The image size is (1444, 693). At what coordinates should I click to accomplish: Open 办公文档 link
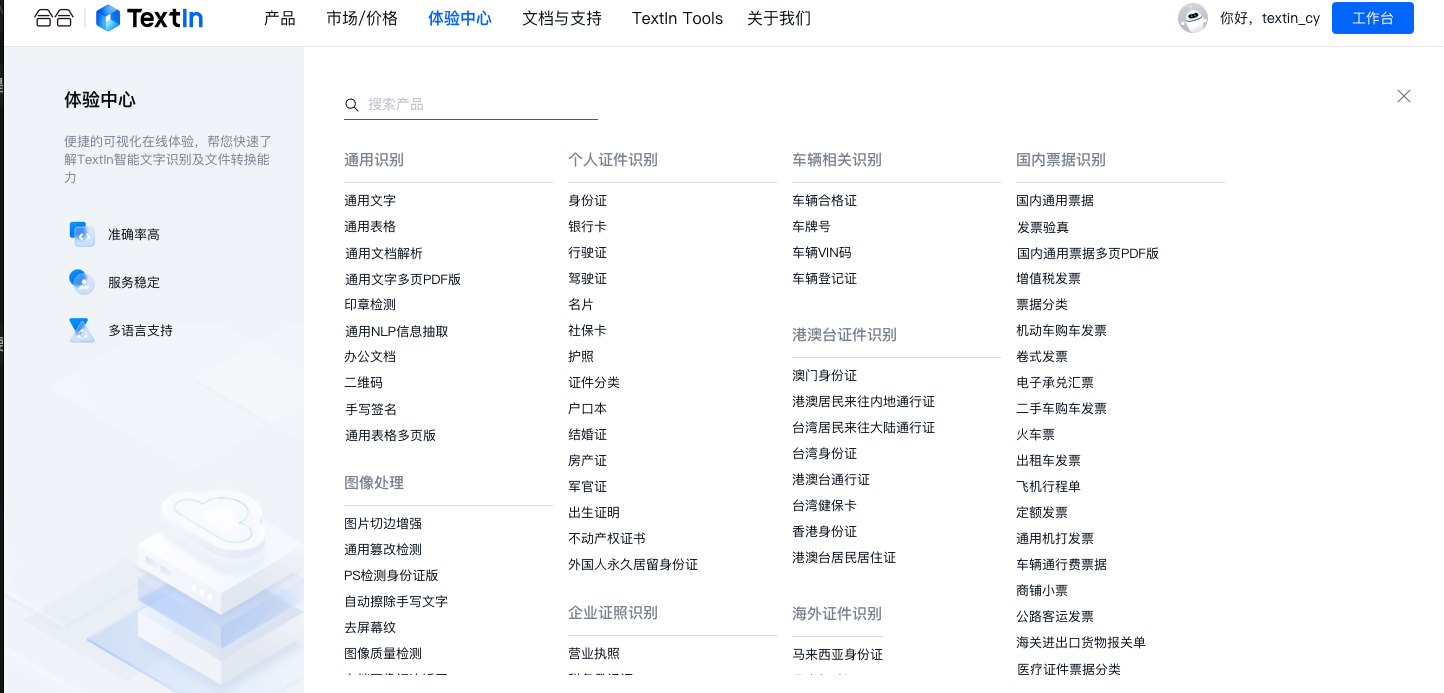tap(370, 357)
